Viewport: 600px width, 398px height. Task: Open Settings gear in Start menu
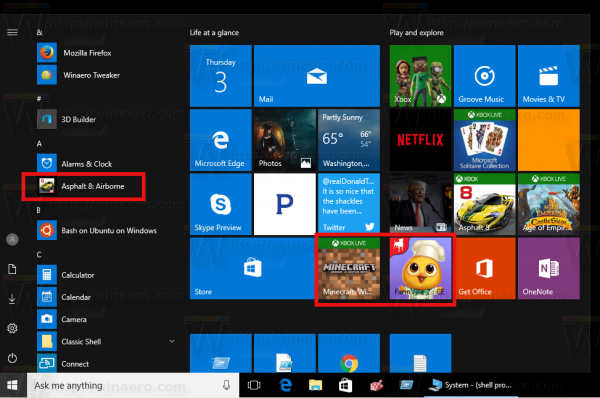pyautogui.click(x=12, y=328)
